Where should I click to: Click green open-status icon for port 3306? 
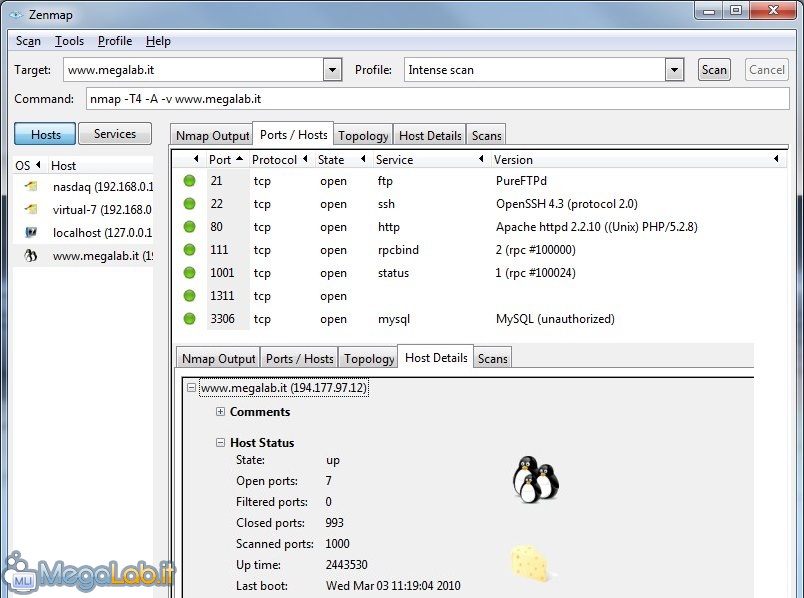tap(190, 319)
